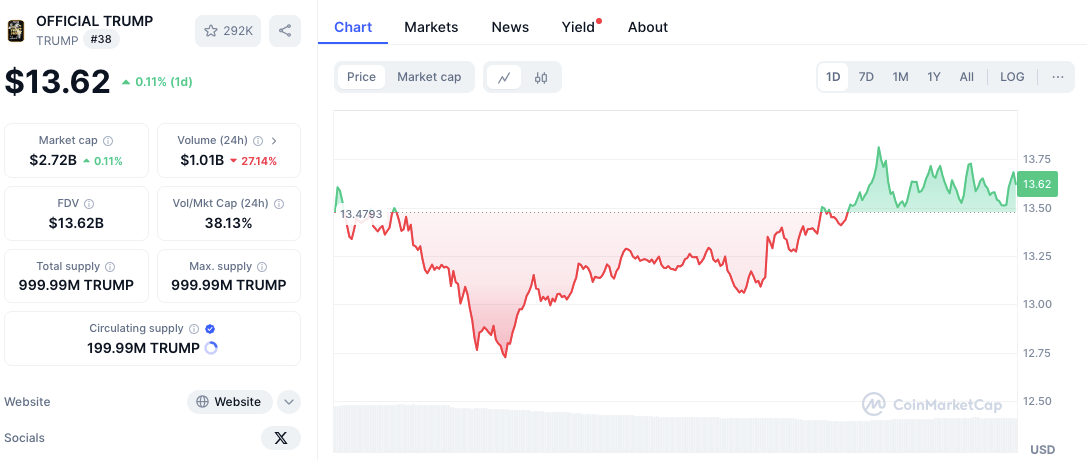Viewport: 1087px width, 460px height.
Task: Switch to the Yield tab
Action: click(x=580, y=27)
